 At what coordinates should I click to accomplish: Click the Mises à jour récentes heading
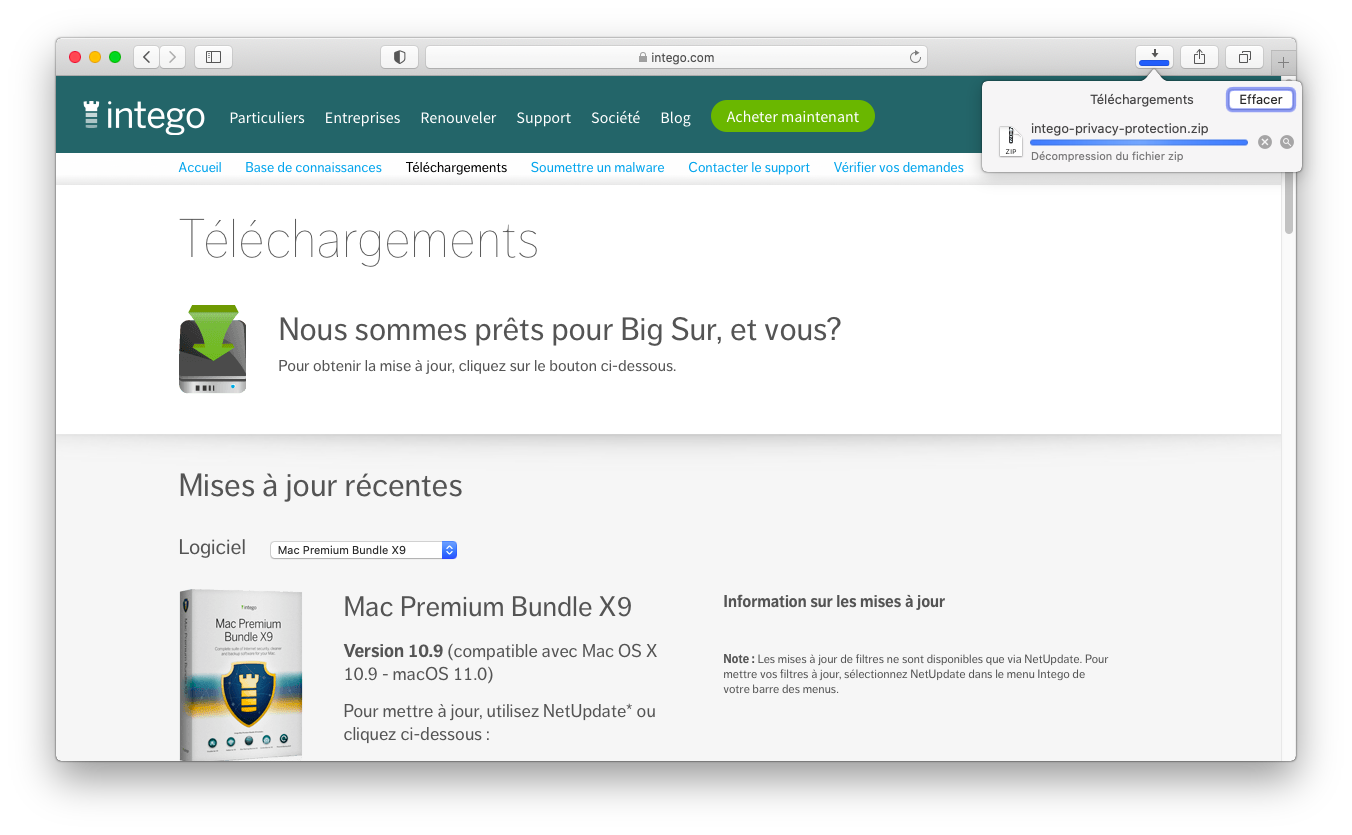tap(320, 486)
